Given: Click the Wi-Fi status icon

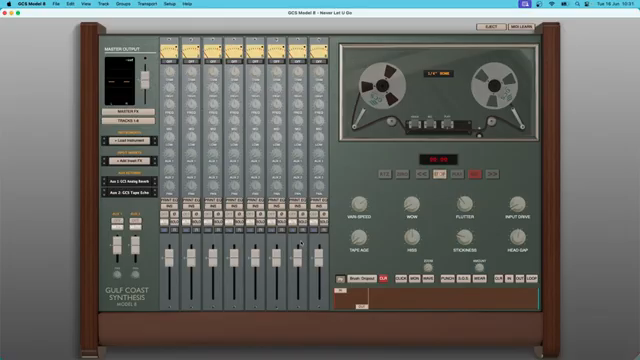Looking at the screenshot, I should [x=551, y=4].
